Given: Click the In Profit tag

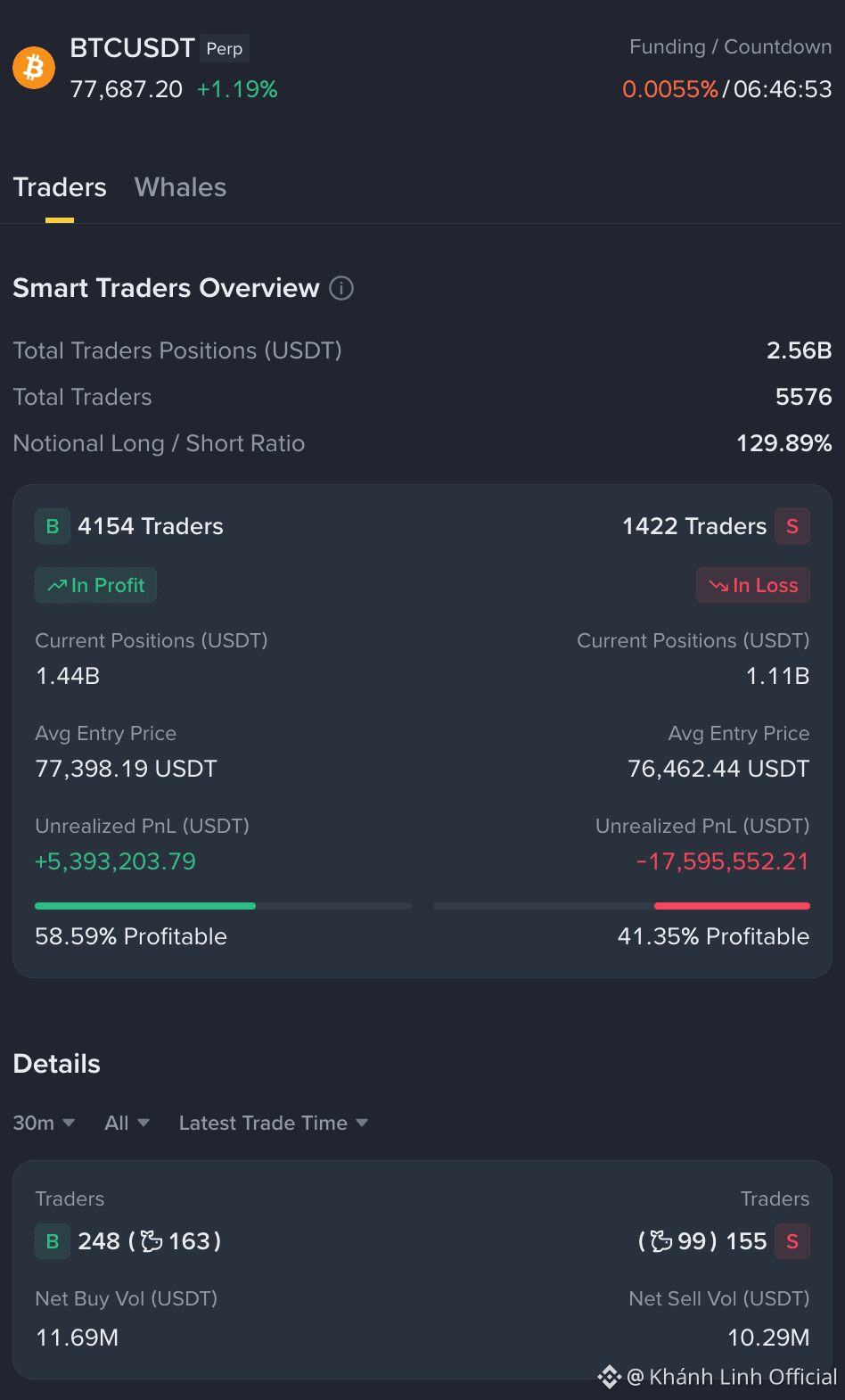Looking at the screenshot, I should [95, 585].
